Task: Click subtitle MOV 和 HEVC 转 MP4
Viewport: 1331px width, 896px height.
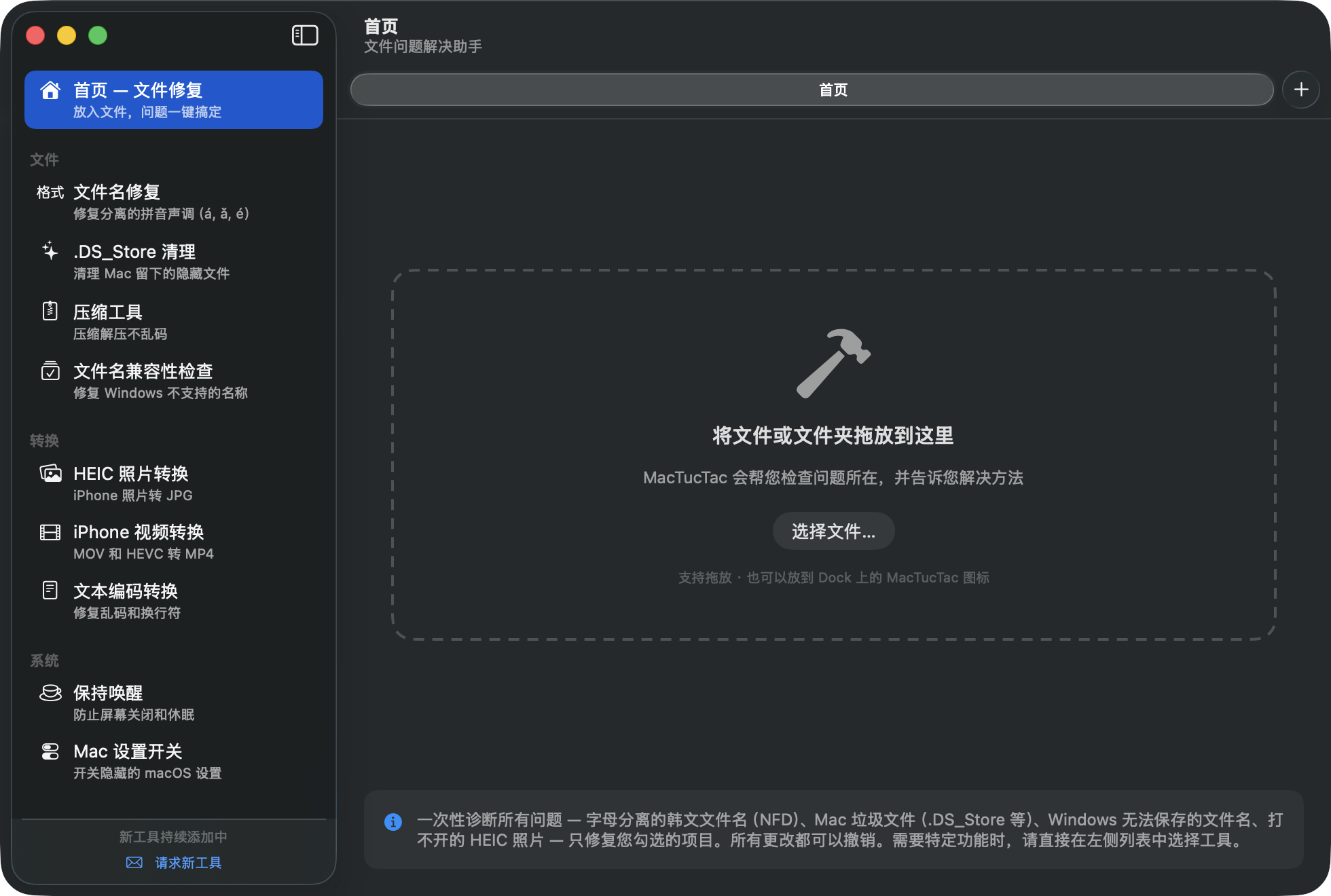Action: (x=143, y=554)
